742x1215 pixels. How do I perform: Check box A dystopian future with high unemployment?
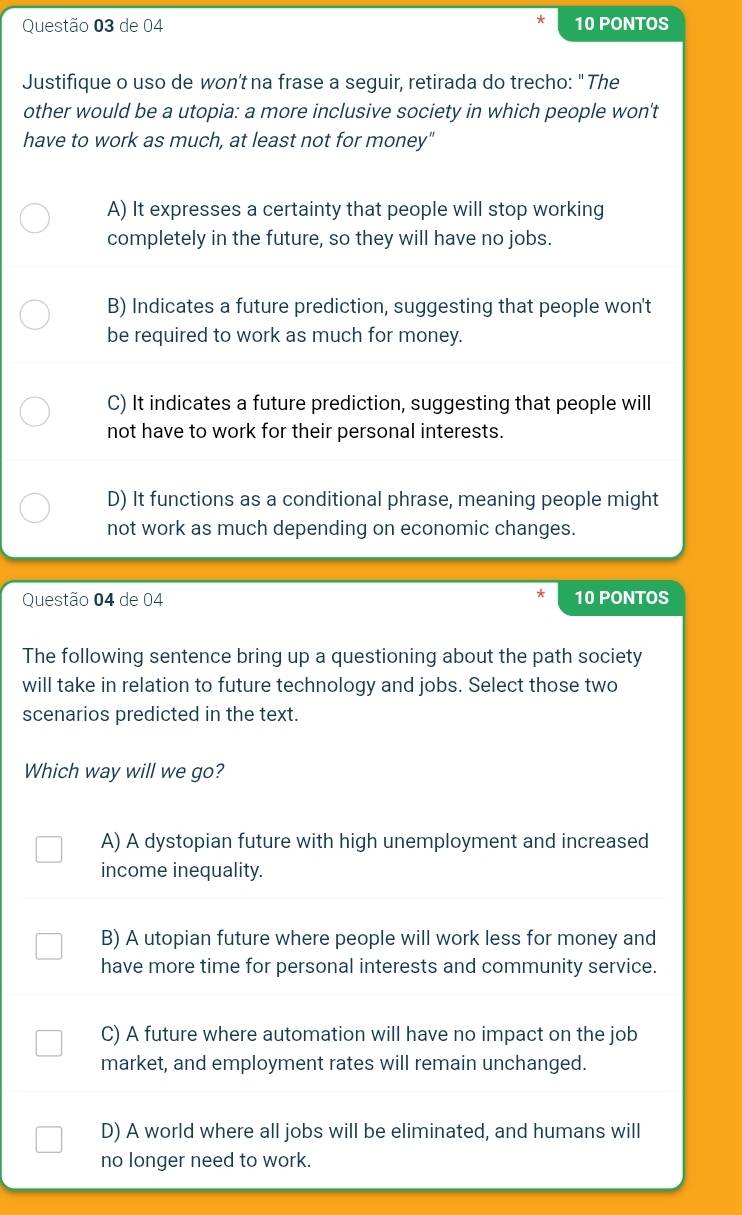tap(48, 850)
